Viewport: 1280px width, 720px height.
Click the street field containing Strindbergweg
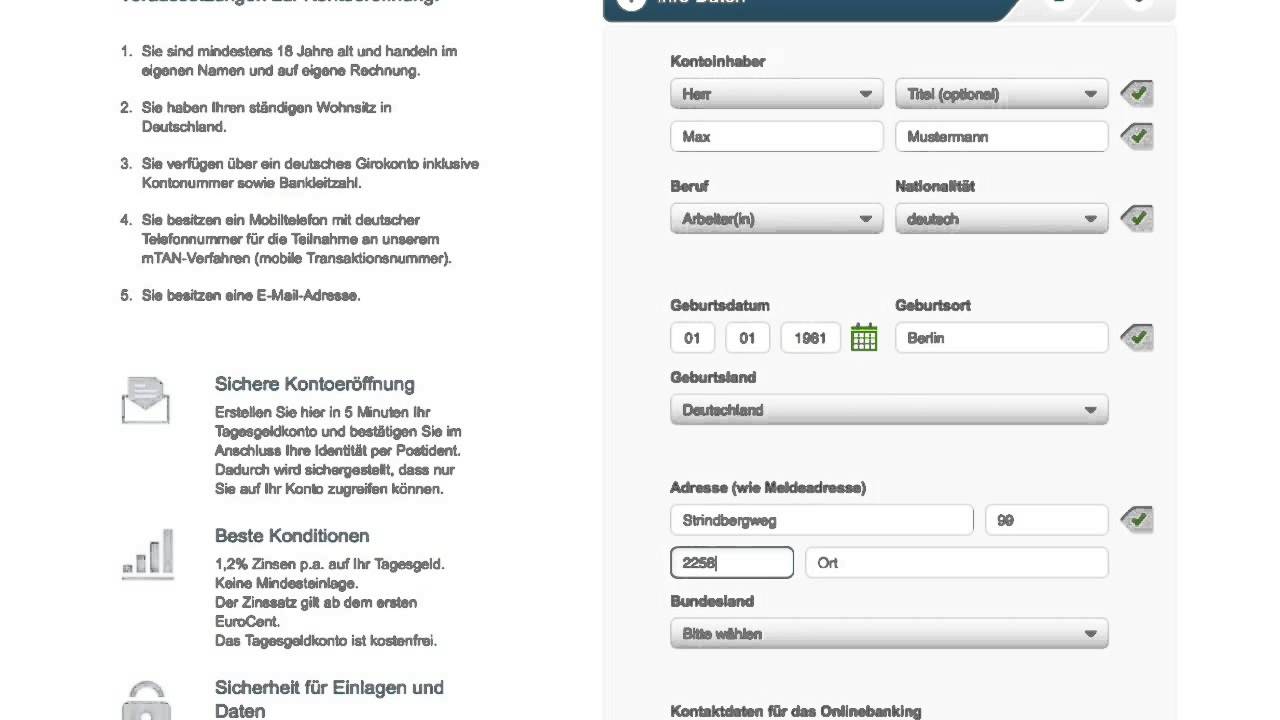click(x=821, y=520)
